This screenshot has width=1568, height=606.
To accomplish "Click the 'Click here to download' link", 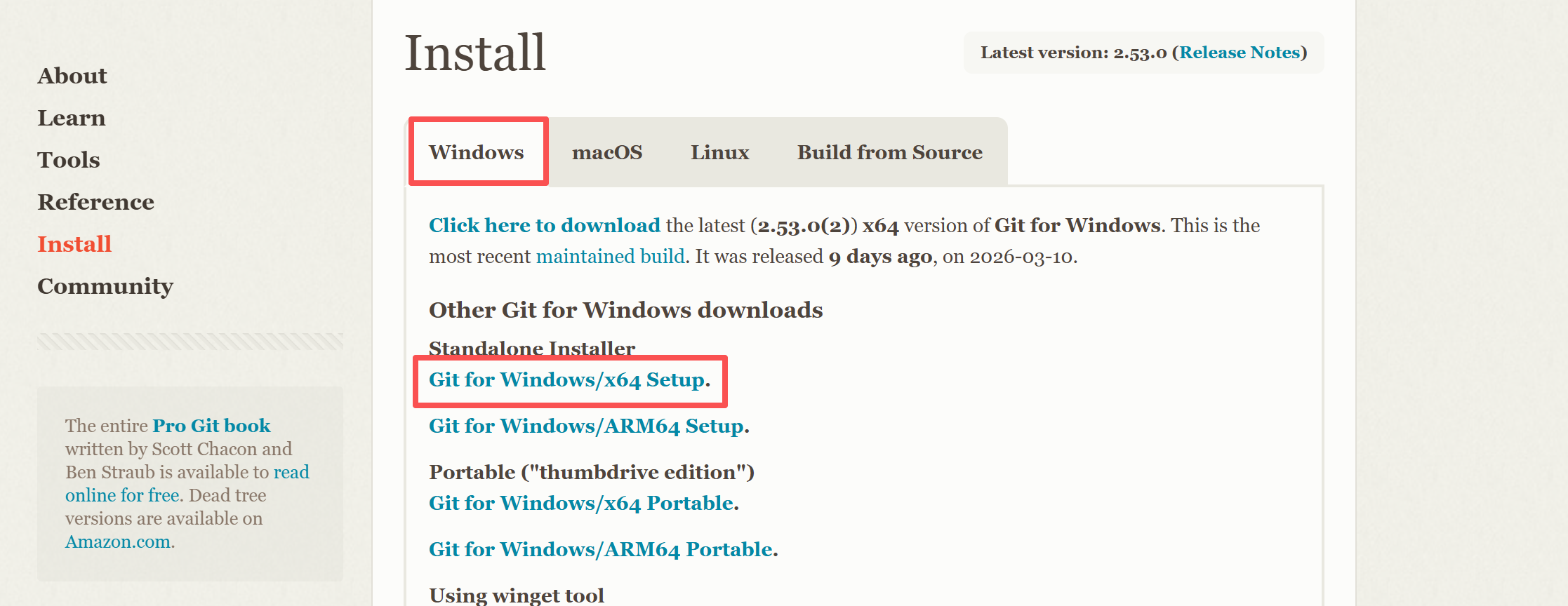I will coord(545,225).
